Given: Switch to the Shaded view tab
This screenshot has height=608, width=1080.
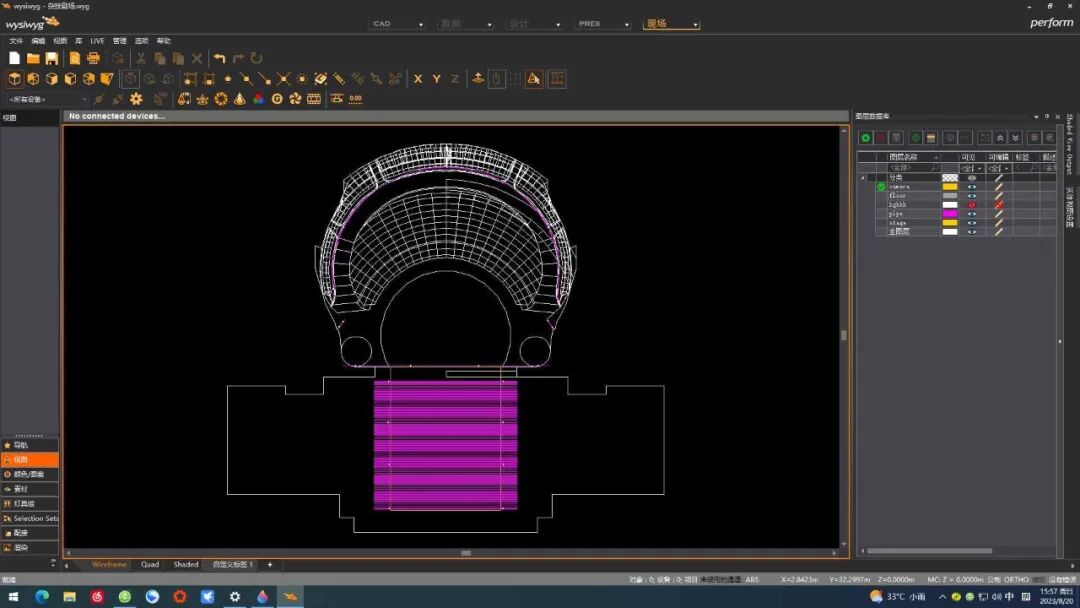Looking at the screenshot, I should pyautogui.click(x=186, y=565).
